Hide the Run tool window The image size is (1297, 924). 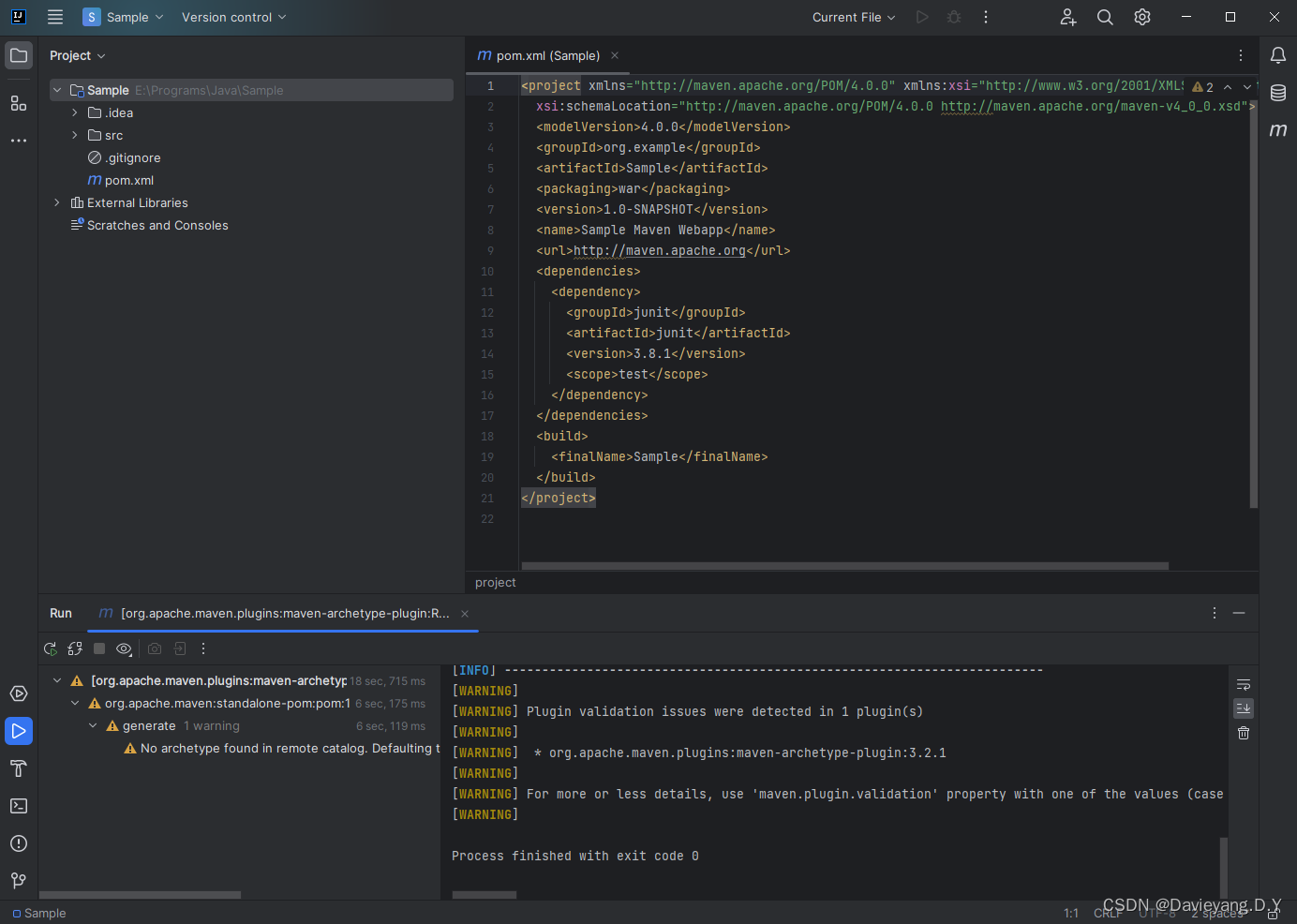click(x=1239, y=613)
